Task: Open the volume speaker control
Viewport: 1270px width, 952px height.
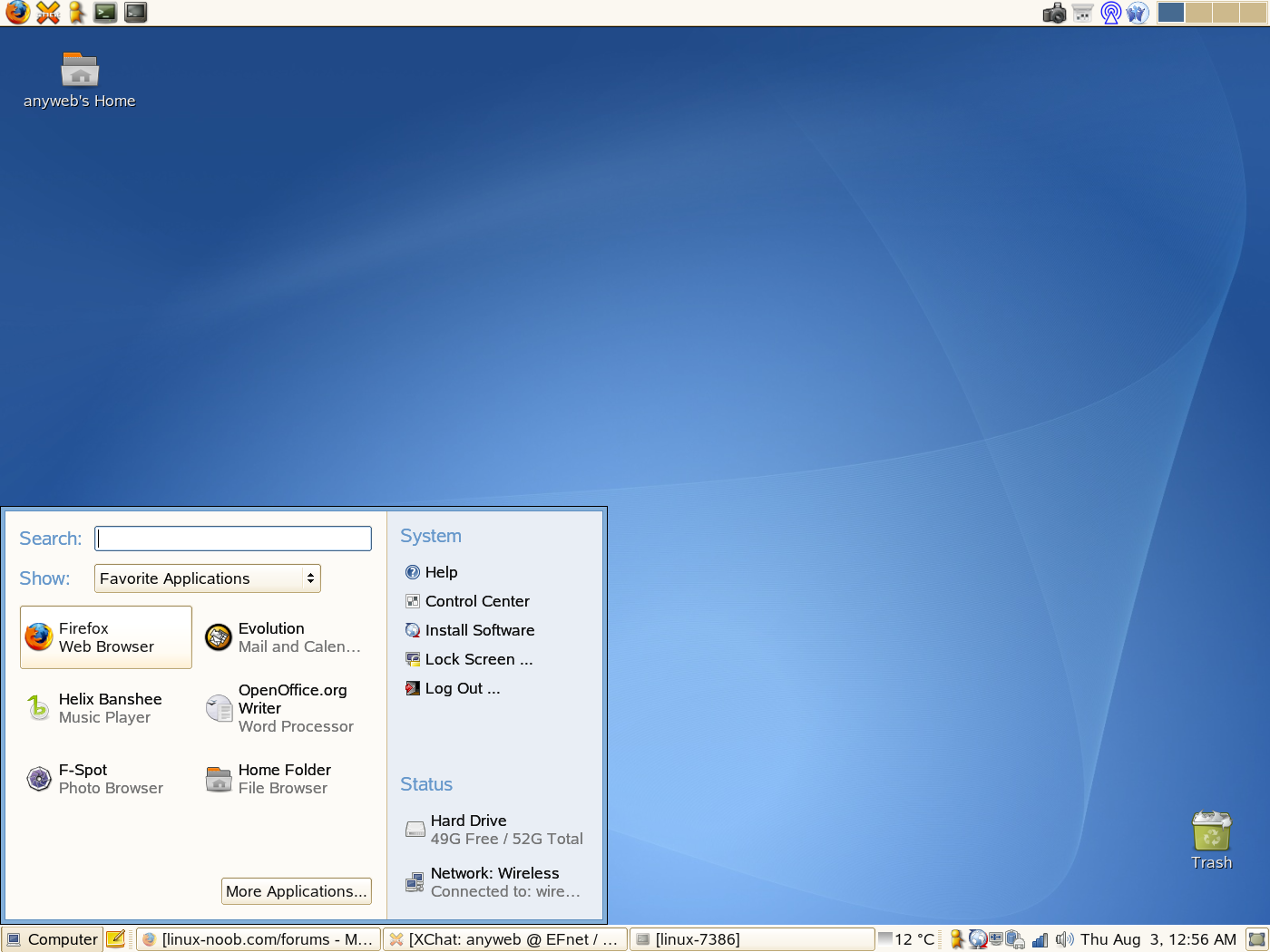Action: point(1064,939)
